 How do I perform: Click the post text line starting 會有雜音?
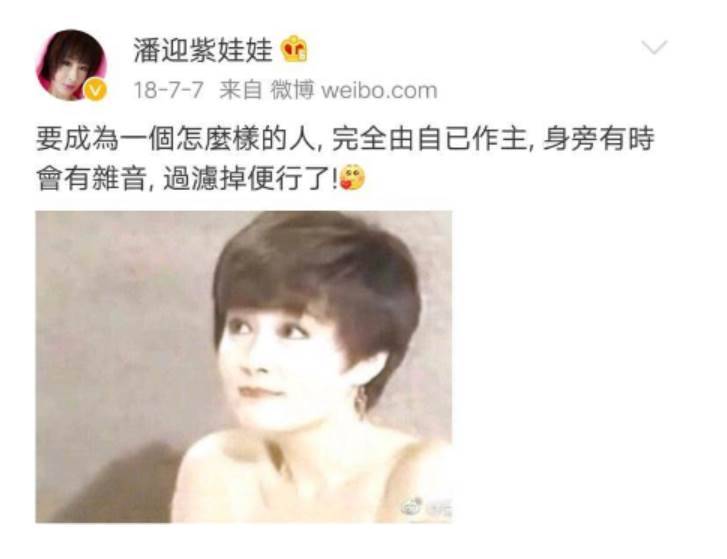(200, 178)
